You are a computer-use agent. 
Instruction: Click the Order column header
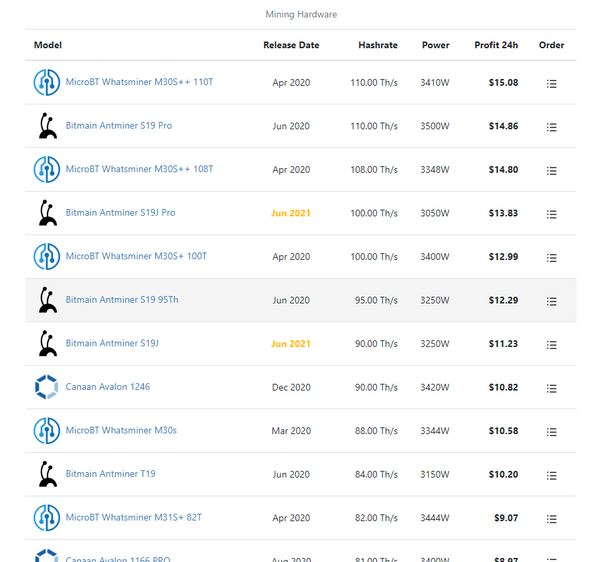551,45
